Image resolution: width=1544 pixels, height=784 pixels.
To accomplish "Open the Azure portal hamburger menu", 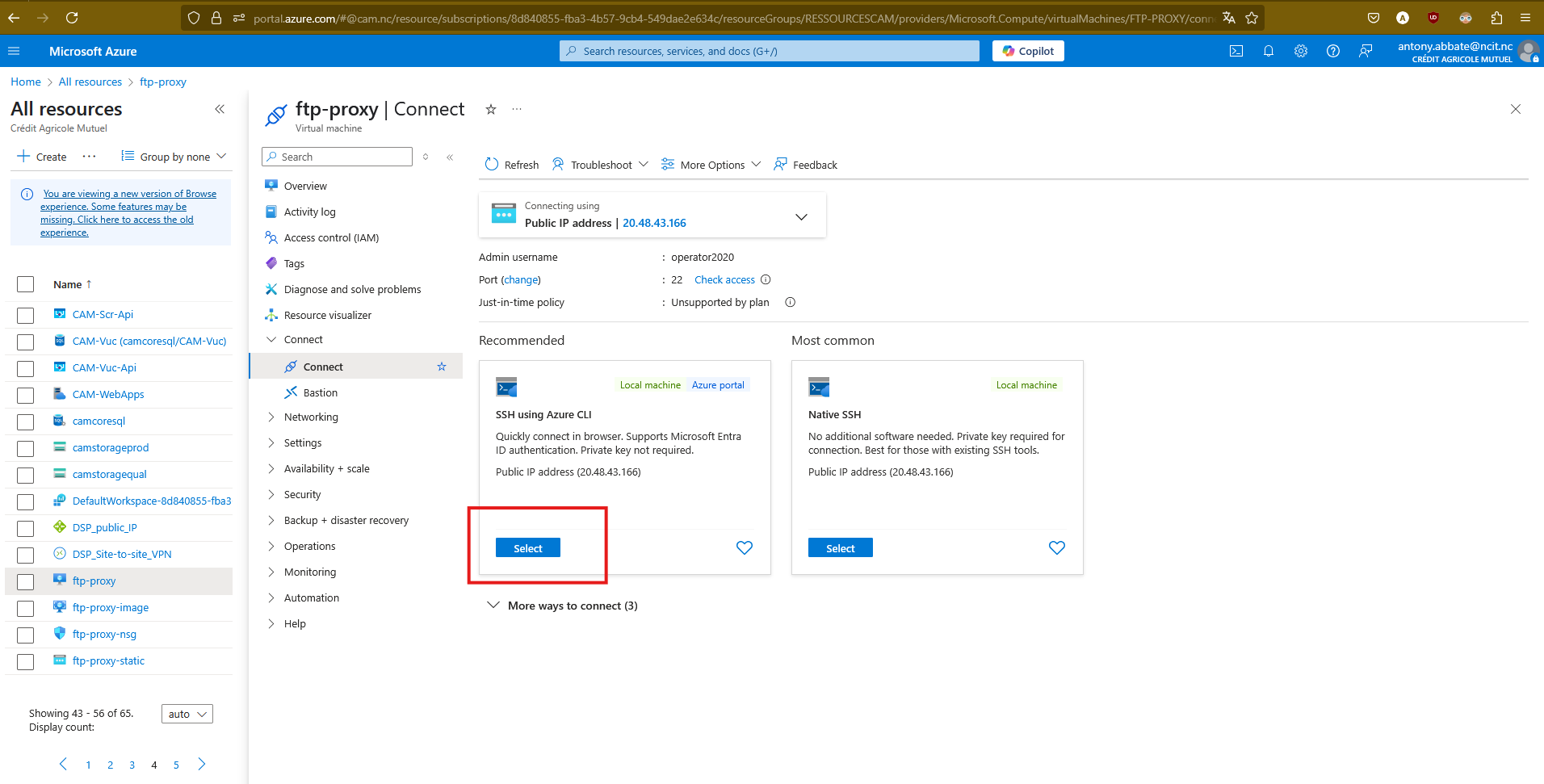I will point(14,51).
